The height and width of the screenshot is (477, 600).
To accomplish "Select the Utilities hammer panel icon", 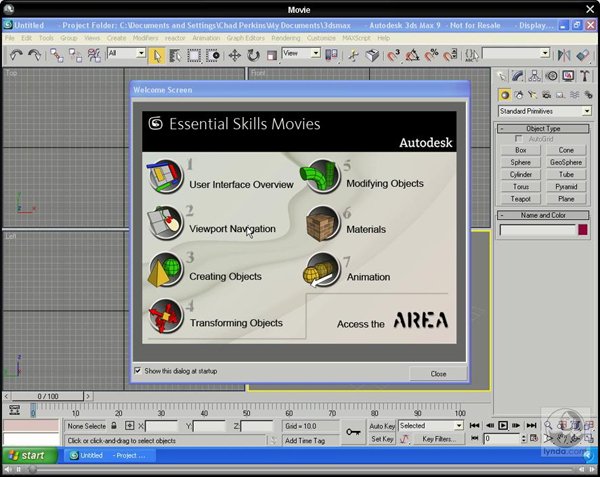I will [x=586, y=75].
